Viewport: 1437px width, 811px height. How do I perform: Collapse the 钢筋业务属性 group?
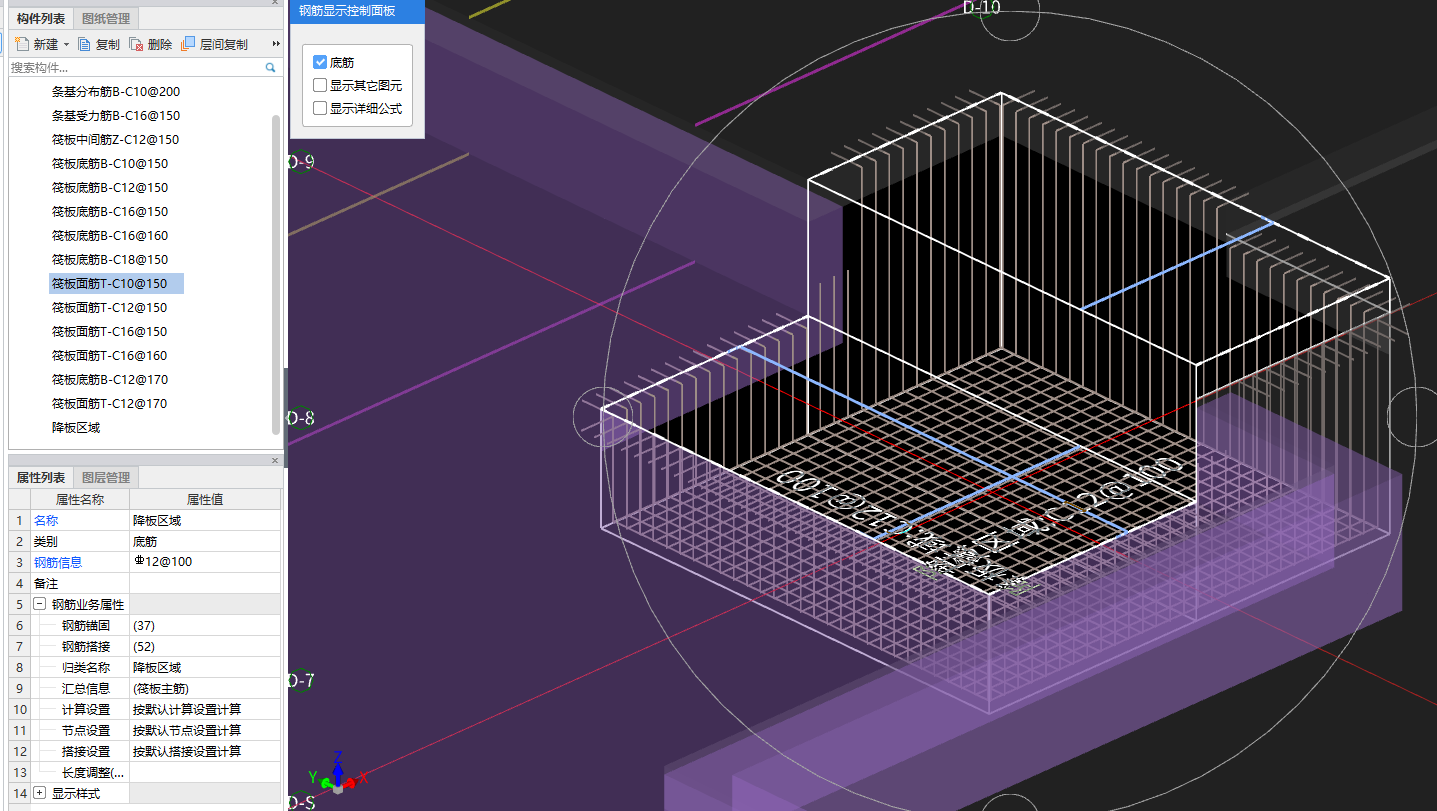coord(39,604)
